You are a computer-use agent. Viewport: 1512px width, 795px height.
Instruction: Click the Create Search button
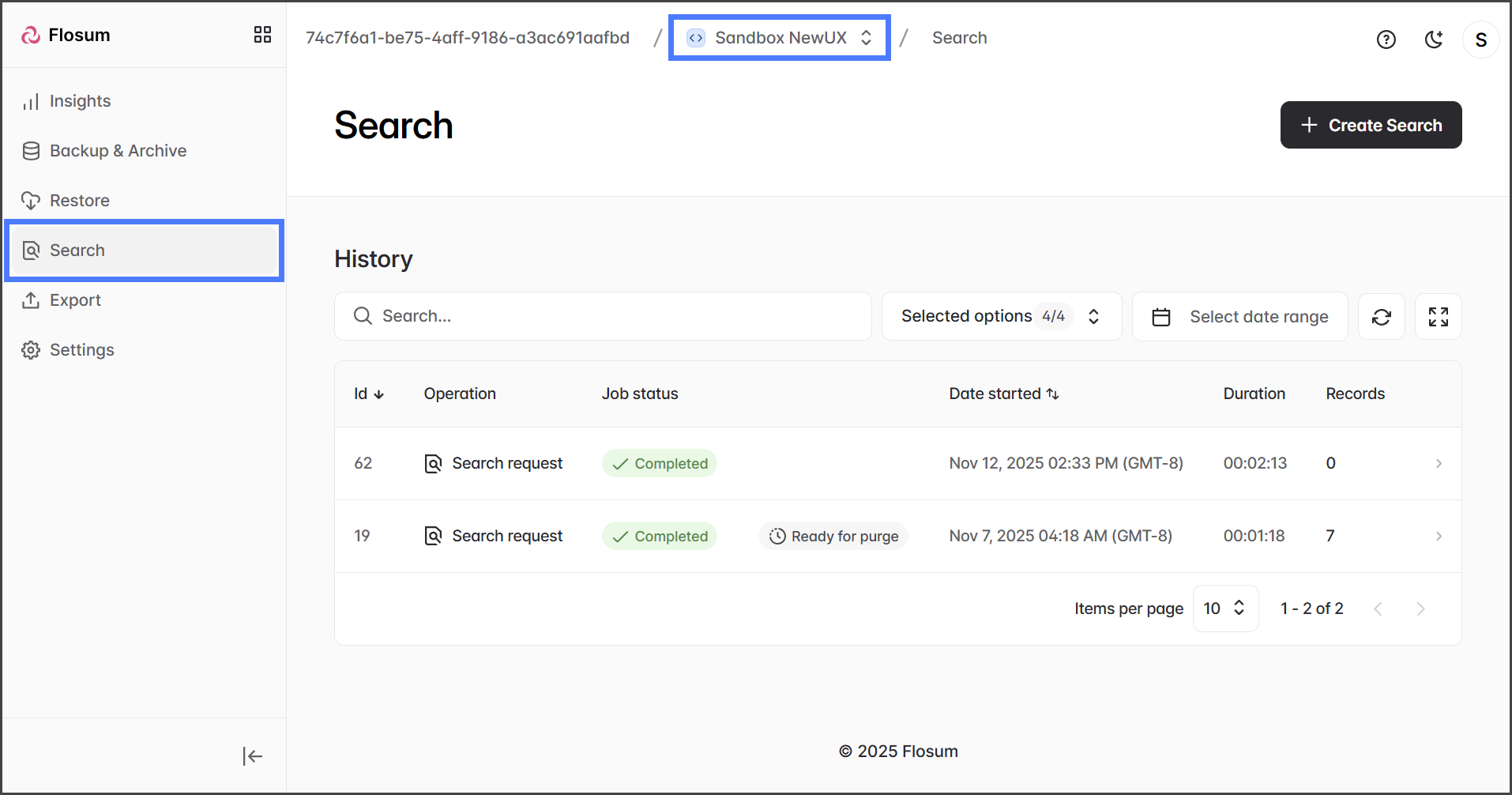click(1370, 125)
